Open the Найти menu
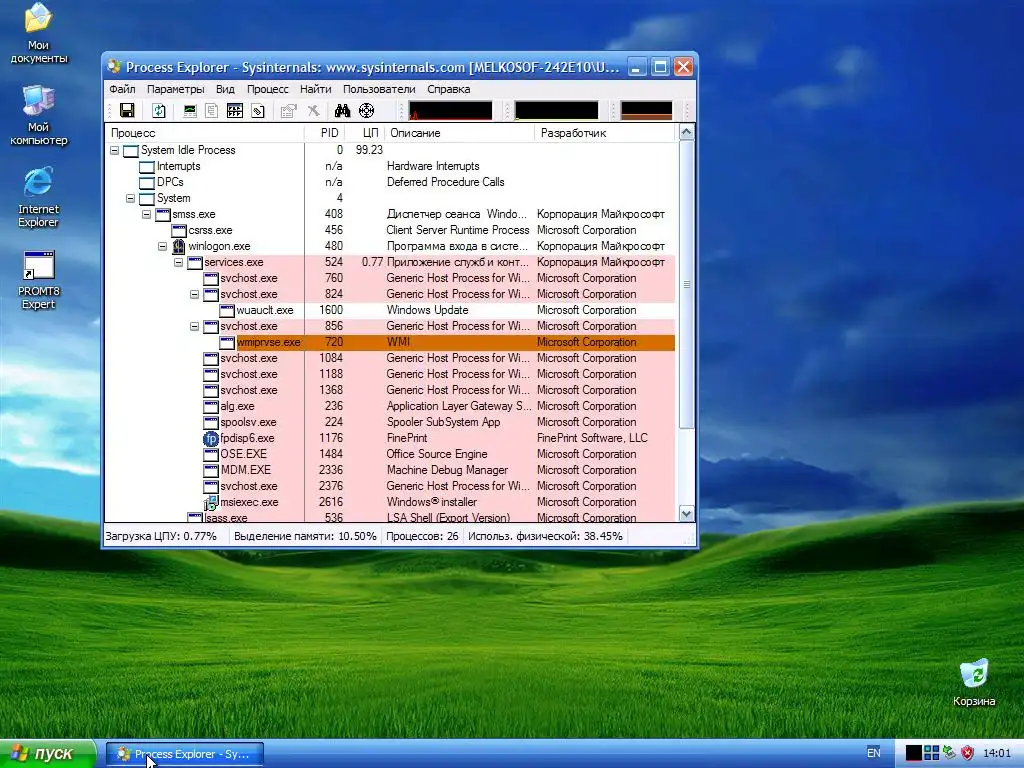This screenshot has width=1024, height=768. click(315, 89)
